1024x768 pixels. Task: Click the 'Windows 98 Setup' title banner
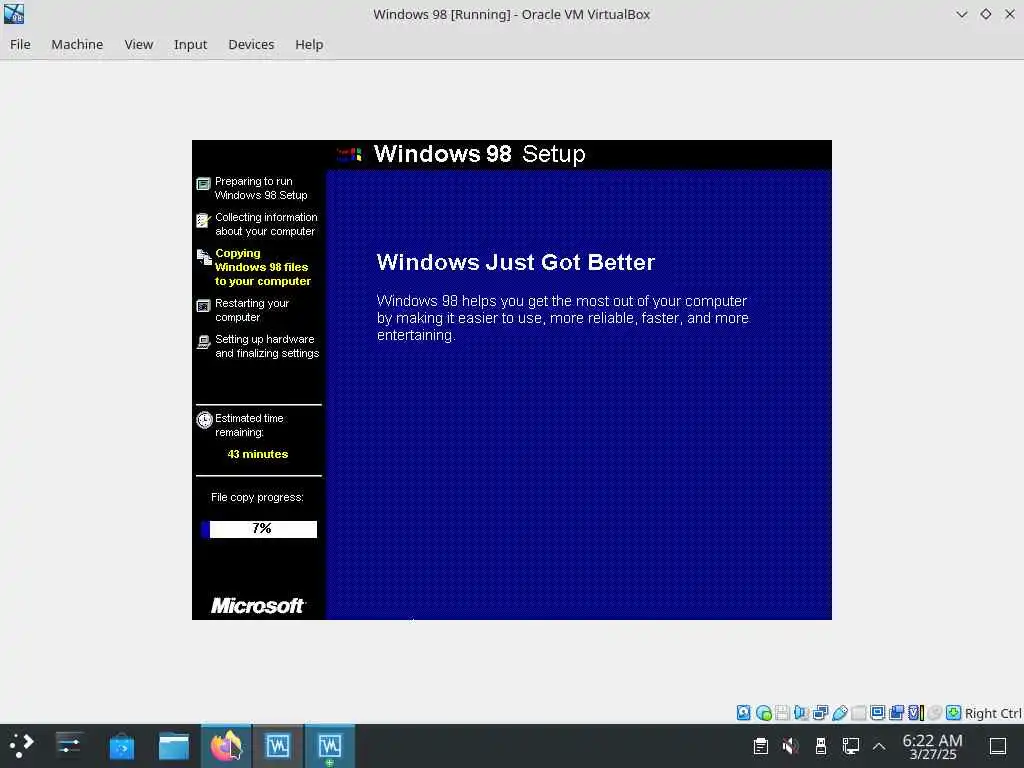(479, 154)
